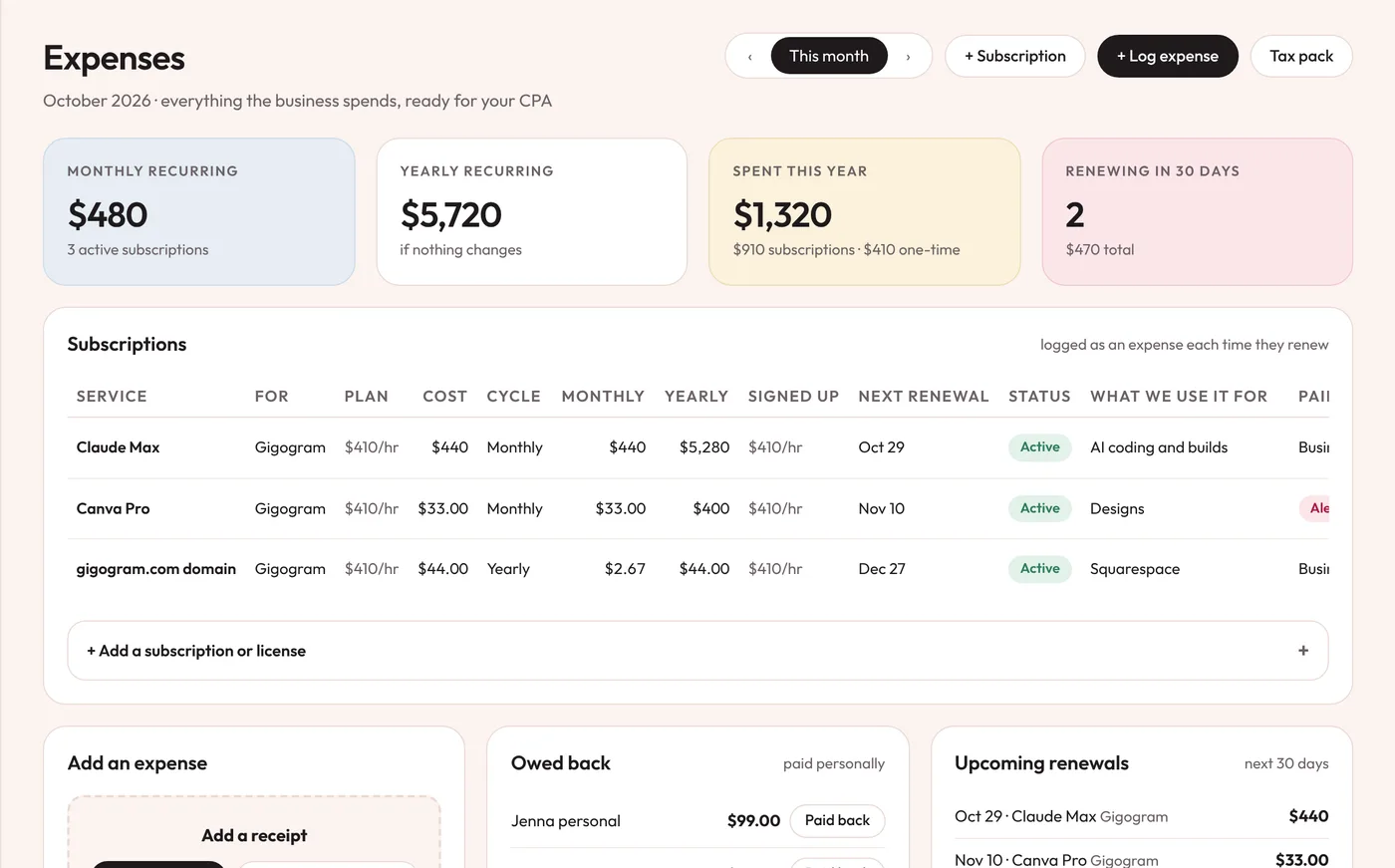This screenshot has width=1395, height=868.
Task: Click the CYCLE column header
Action: [513, 396]
